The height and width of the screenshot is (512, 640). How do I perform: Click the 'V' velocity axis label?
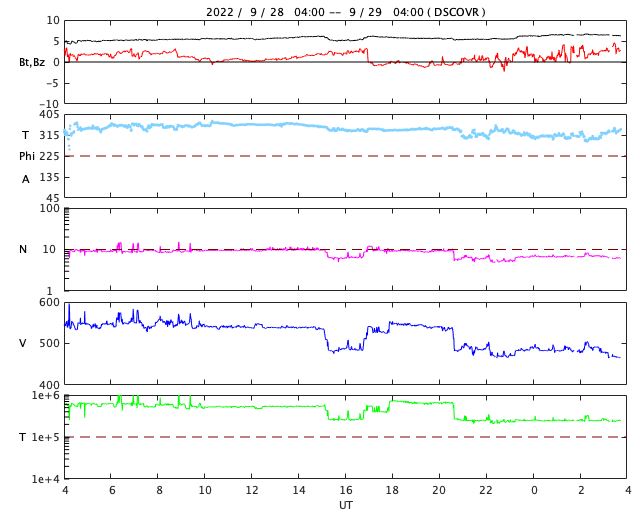[23, 343]
